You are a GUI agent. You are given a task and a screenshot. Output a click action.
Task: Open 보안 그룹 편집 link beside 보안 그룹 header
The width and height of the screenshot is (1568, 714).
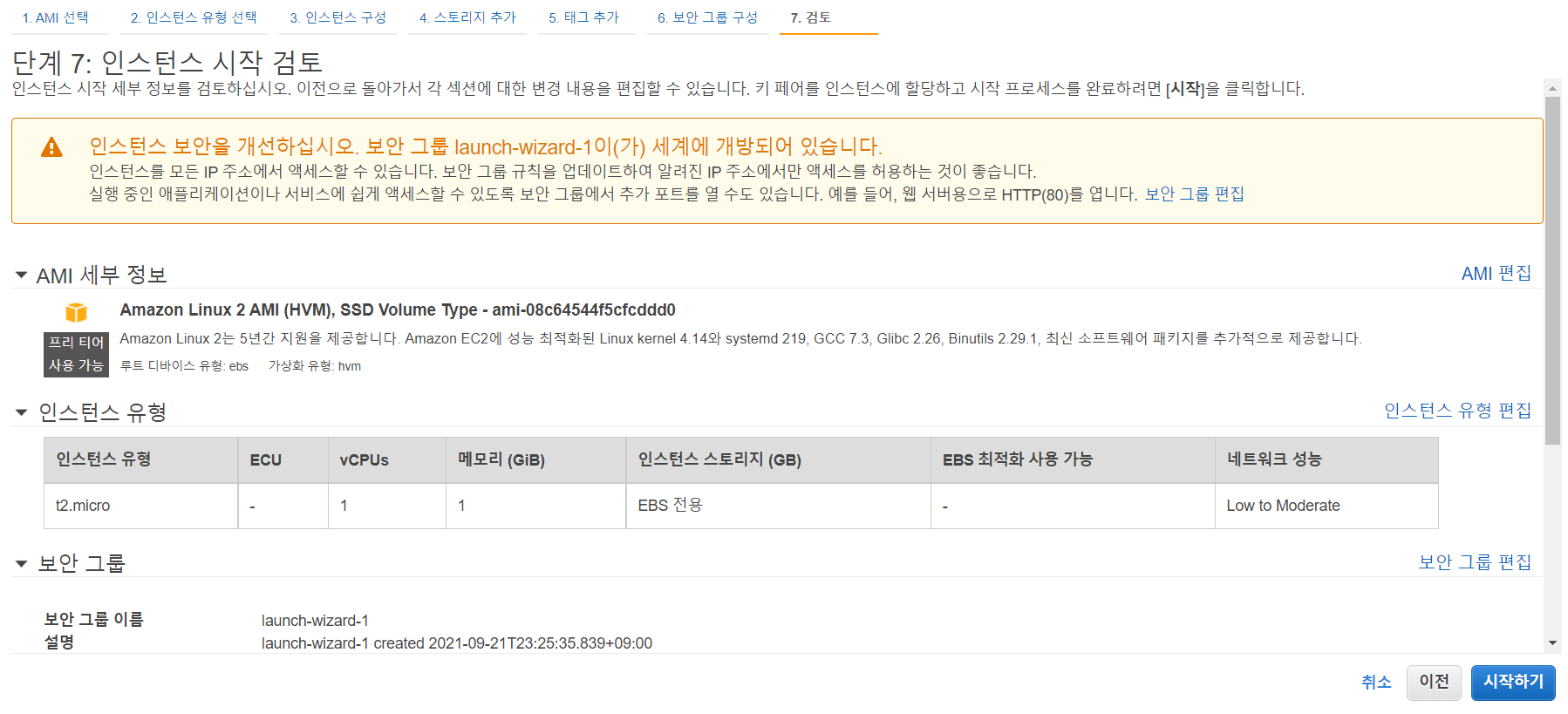[x=1475, y=562]
